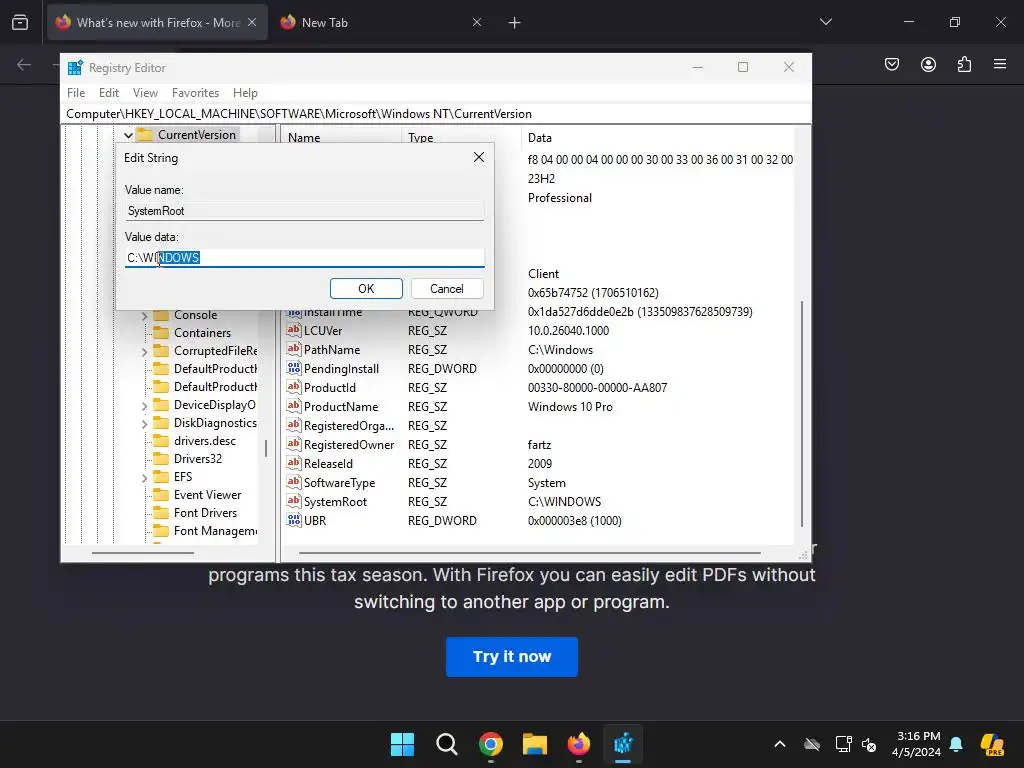
Task: Click the values pane horizontal scrollbar
Action: point(530,553)
